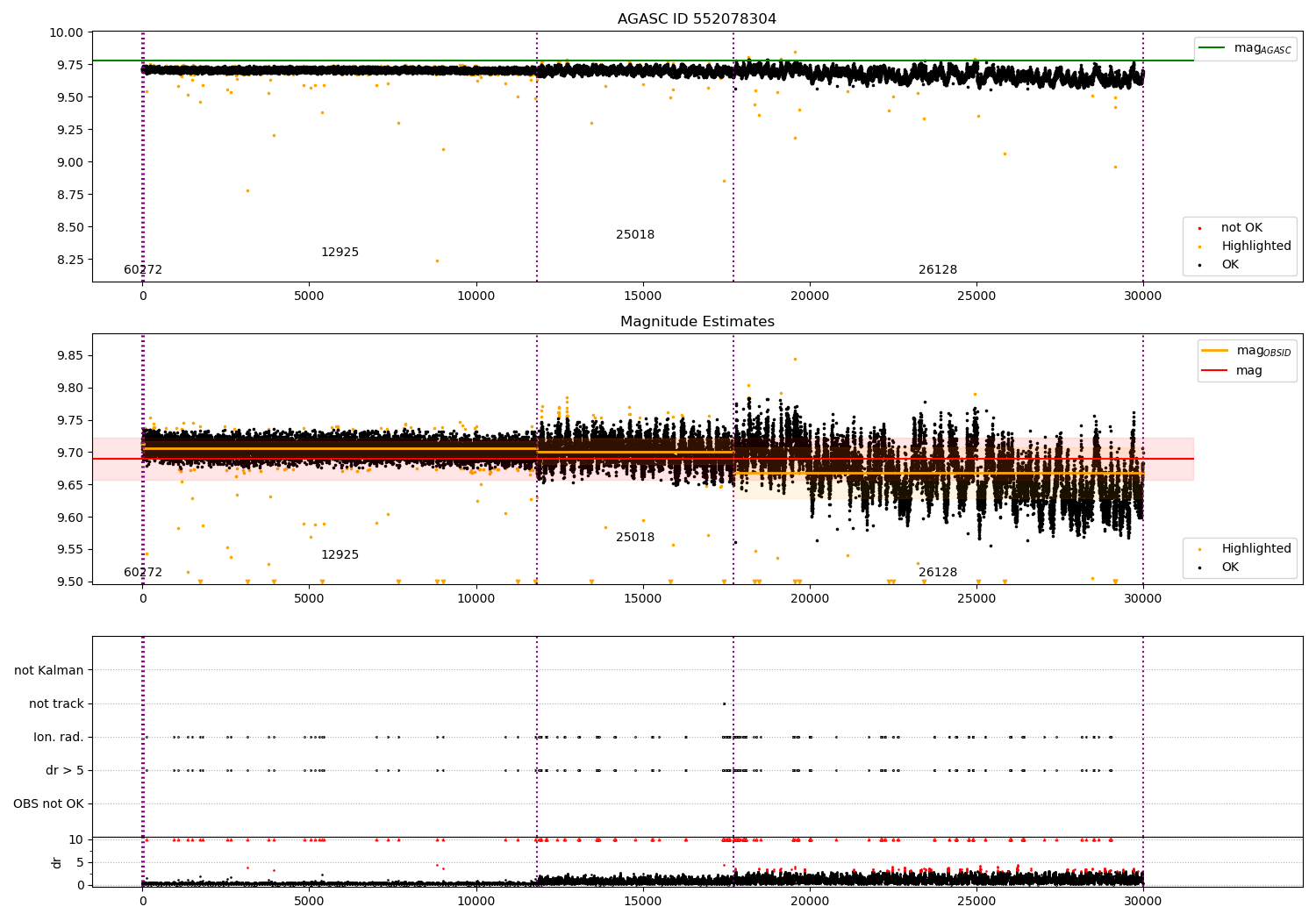Click obsid label 12925 in Magnitude Estimates plot
This screenshot has width=1316, height=921.
340,555
